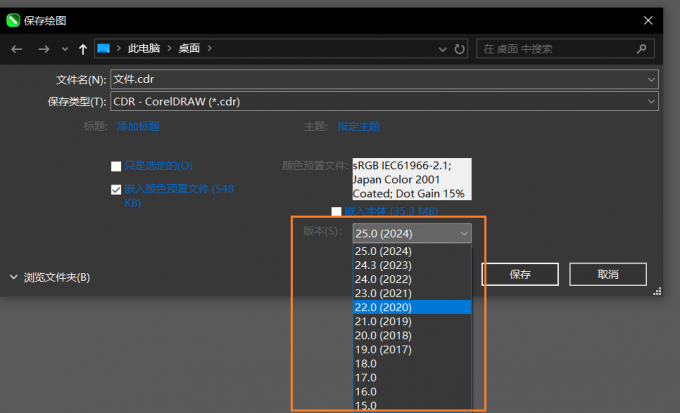This screenshot has width=680, height=413.
Task: Open the recent locations chevron
Action: (x=65, y=49)
